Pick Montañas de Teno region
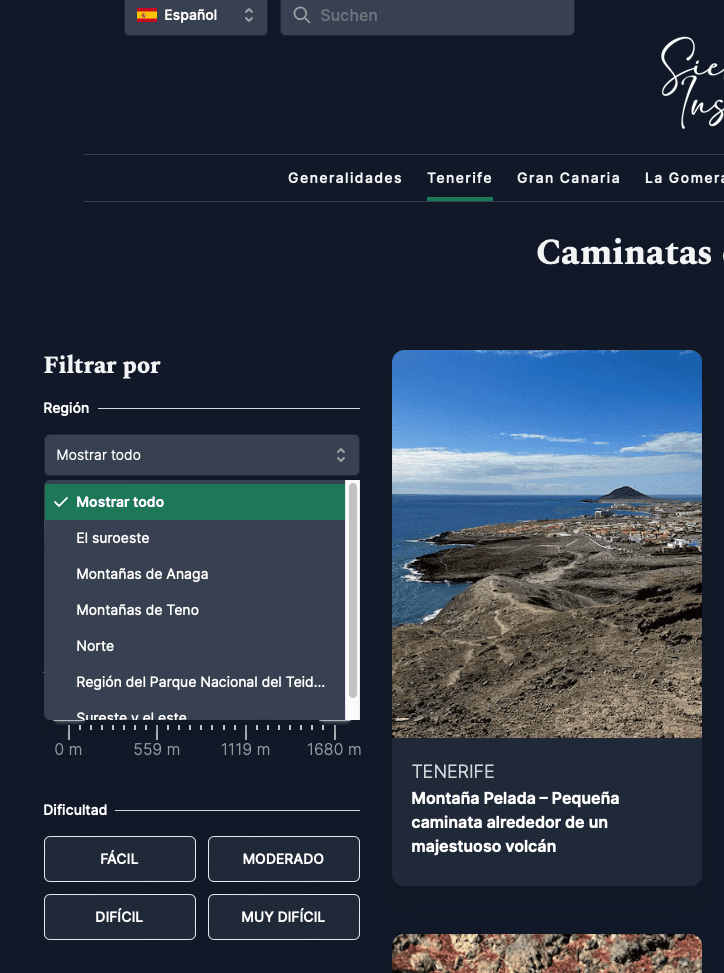The image size is (724, 973). [x=137, y=610]
